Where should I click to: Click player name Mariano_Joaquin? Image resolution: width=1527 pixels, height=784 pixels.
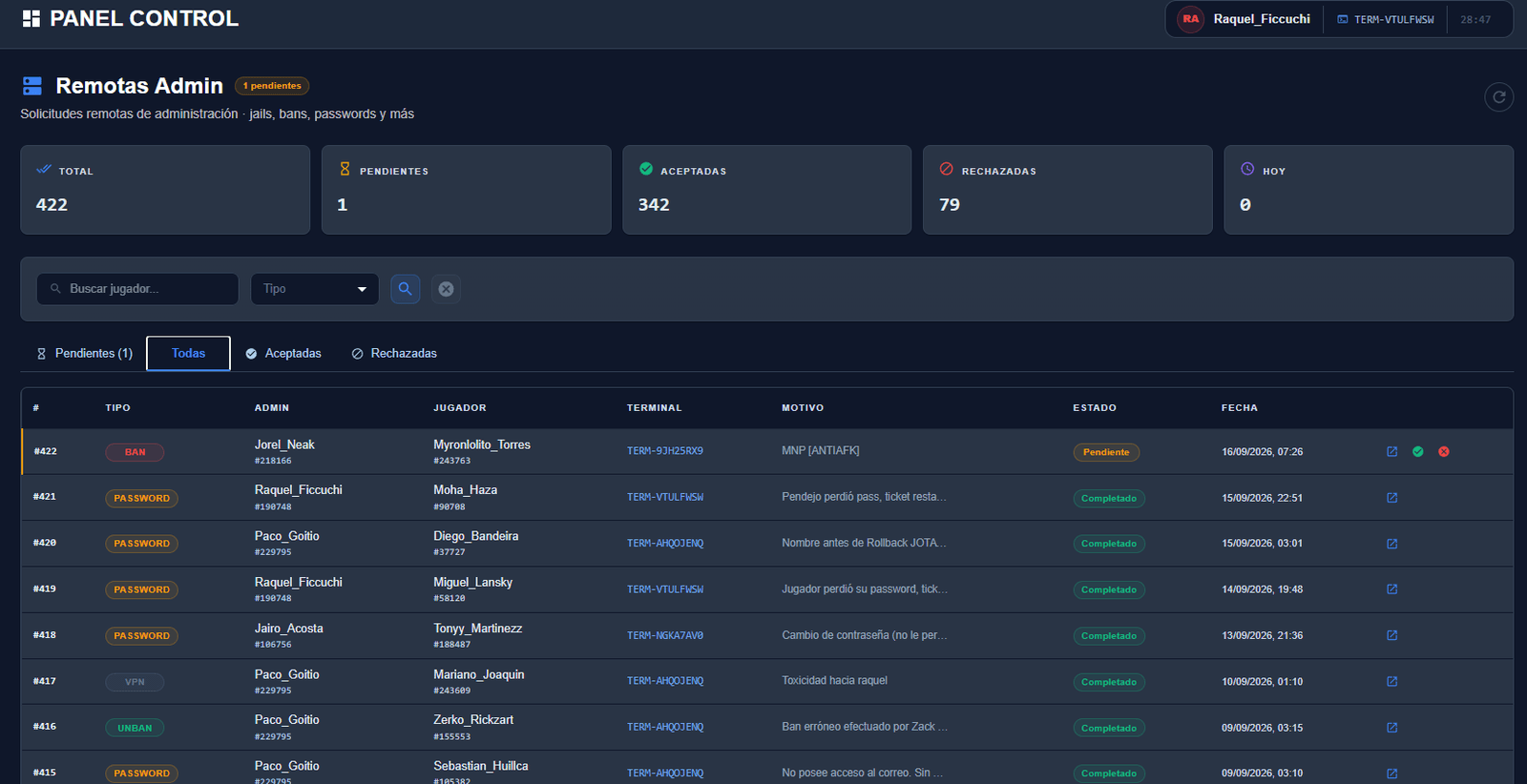[x=479, y=674]
